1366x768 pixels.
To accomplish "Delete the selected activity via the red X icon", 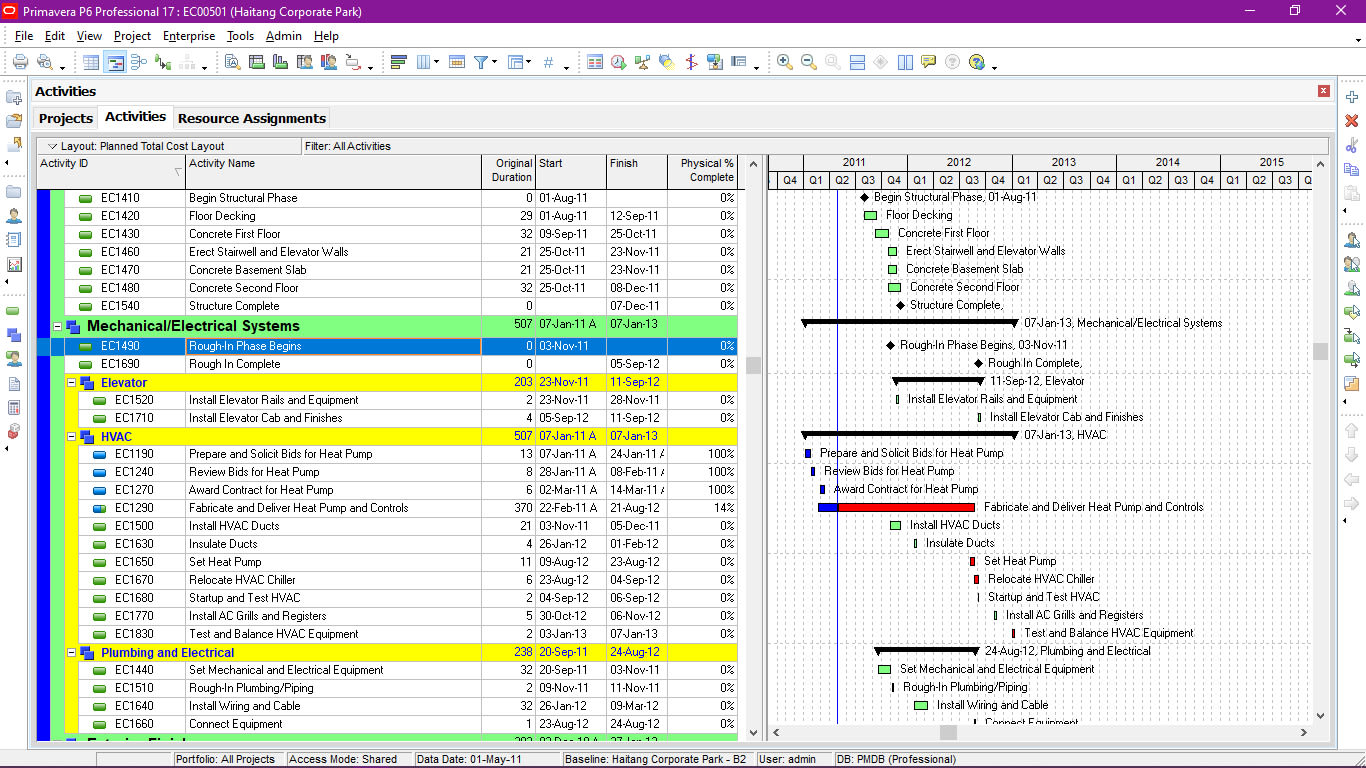I will [1352, 120].
